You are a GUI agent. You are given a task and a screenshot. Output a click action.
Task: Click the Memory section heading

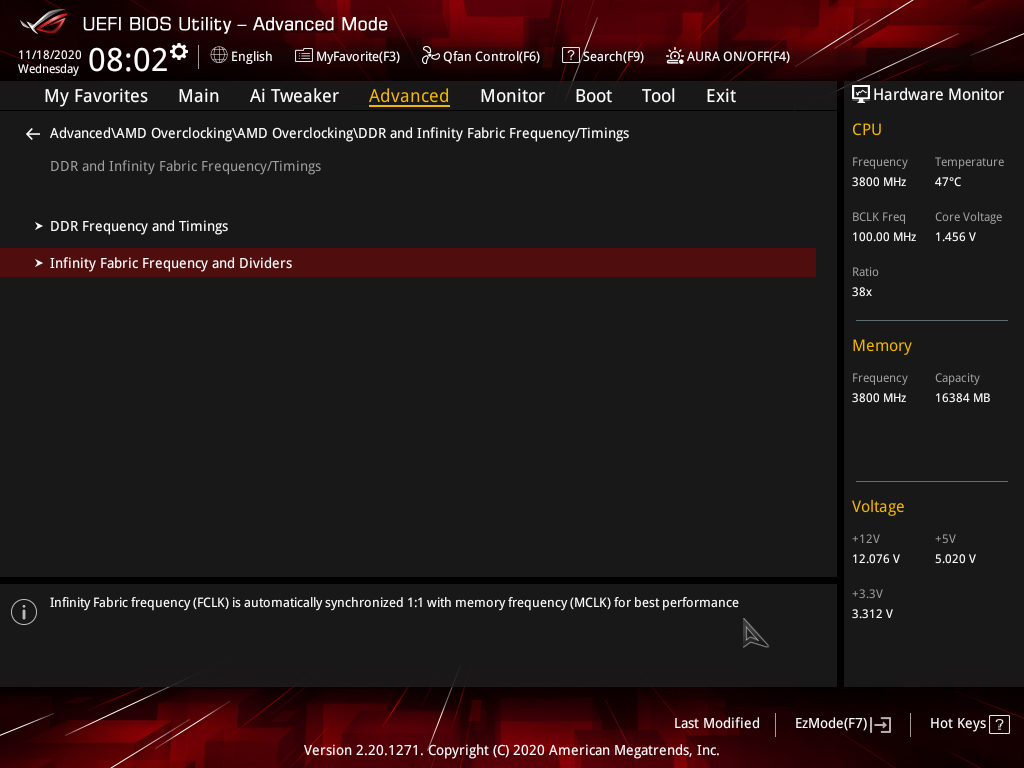tap(882, 346)
